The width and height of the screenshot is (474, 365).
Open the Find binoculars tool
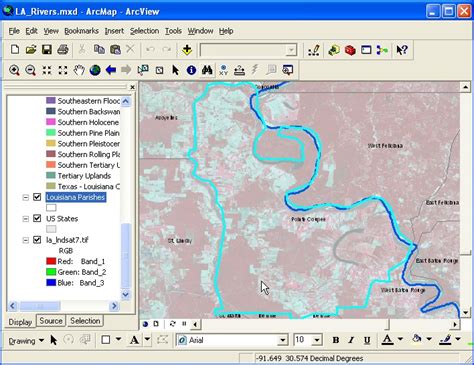[x=207, y=70]
